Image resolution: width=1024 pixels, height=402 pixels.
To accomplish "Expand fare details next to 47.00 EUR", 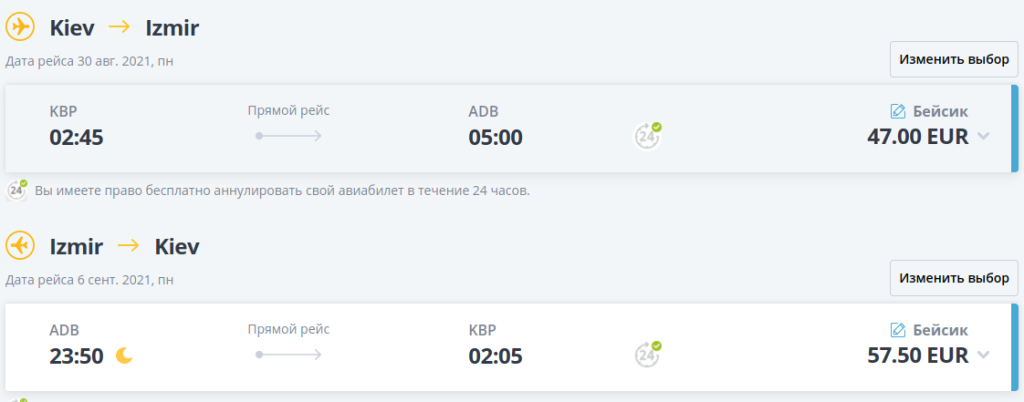I will pyautogui.click(x=983, y=137).
